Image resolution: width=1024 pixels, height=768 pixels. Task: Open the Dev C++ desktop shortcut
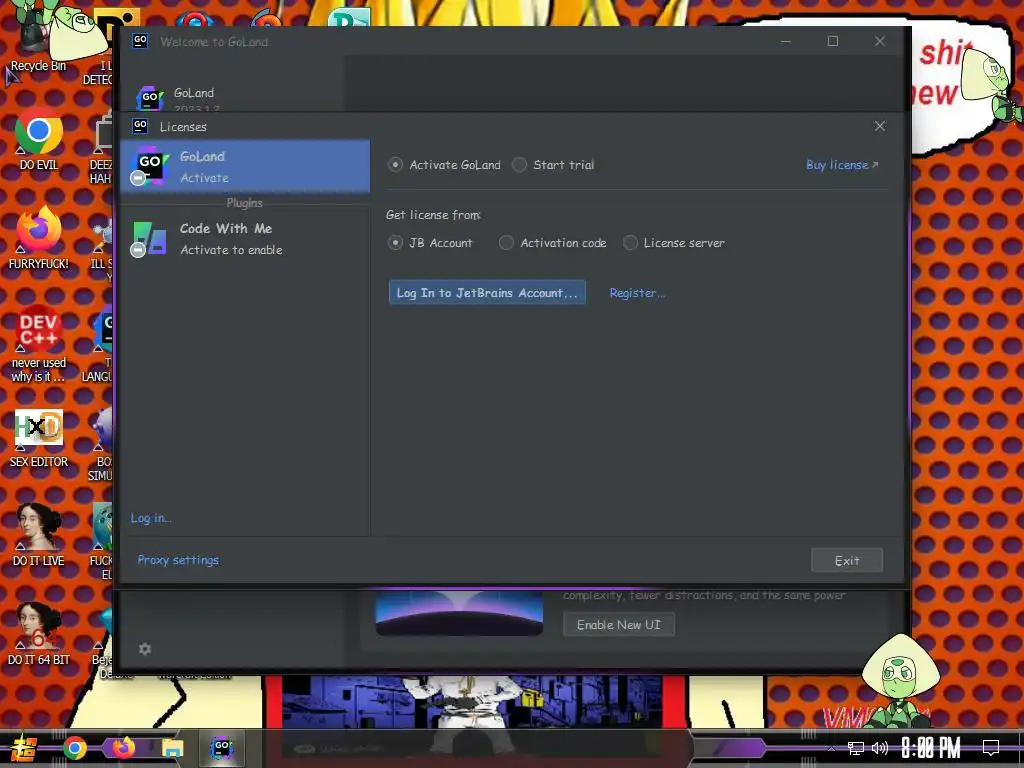pyautogui.click(x=39, y=344)
